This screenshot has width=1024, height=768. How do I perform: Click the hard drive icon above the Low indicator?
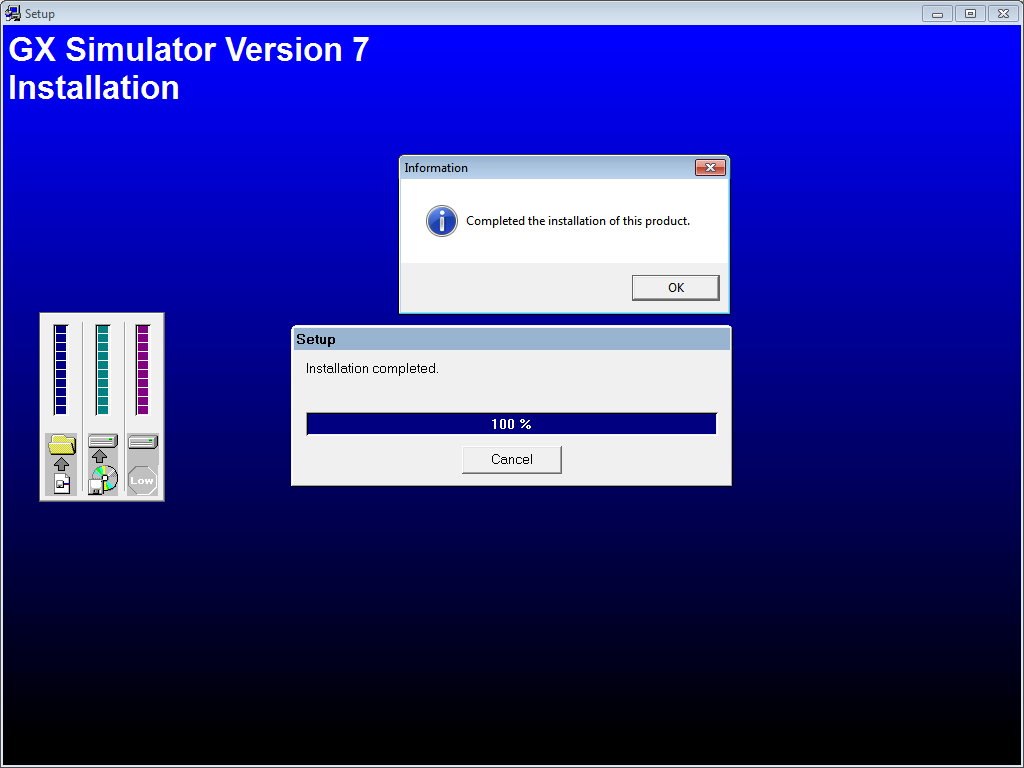coord(142,440)
